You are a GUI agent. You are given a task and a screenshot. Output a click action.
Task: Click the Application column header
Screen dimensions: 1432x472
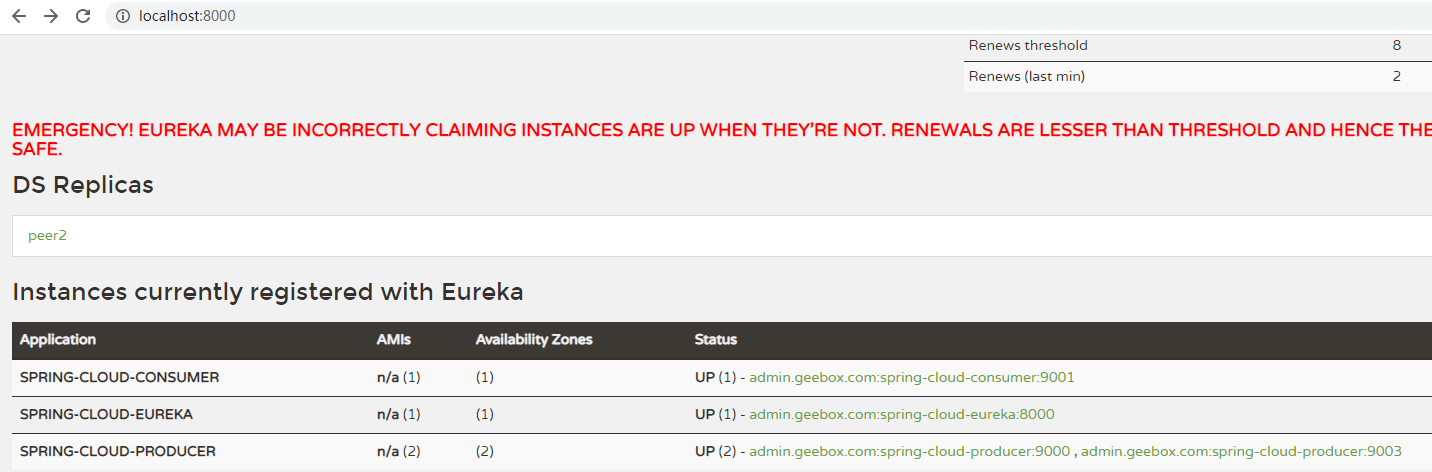click(x=58, y=340)
